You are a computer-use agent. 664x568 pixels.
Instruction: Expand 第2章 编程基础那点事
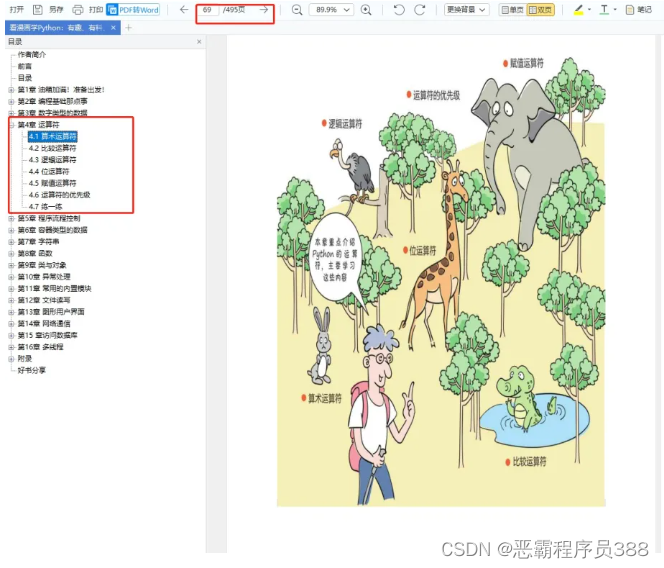(11, 101)
